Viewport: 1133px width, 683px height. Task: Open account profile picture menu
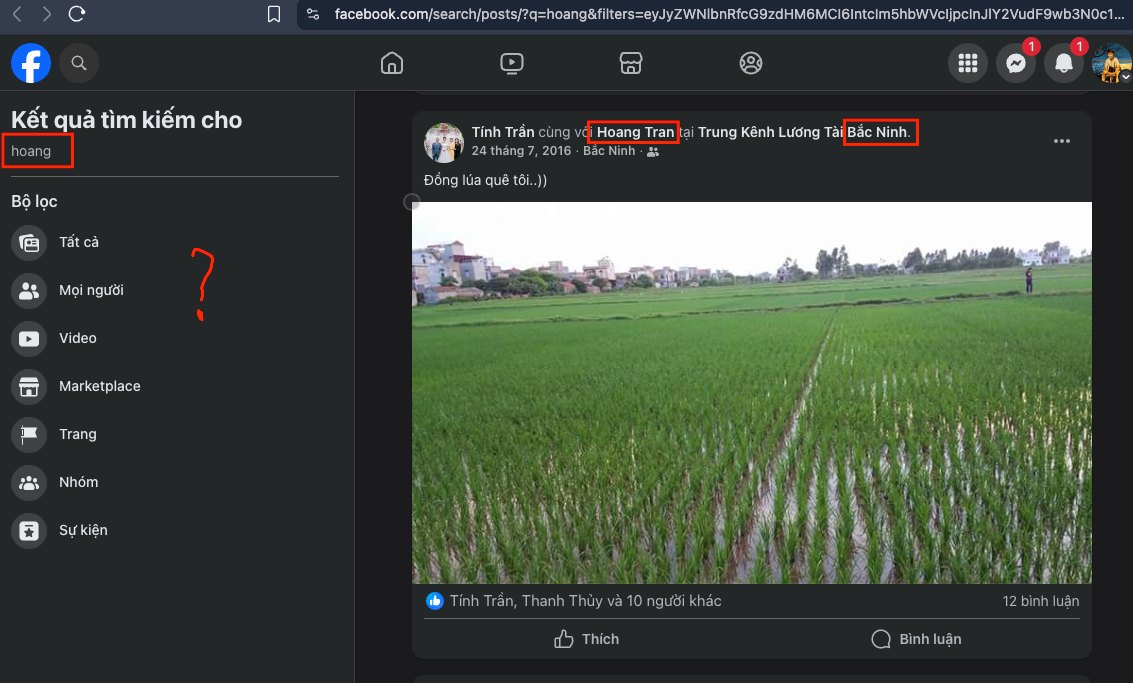[x=1111, y=64]
